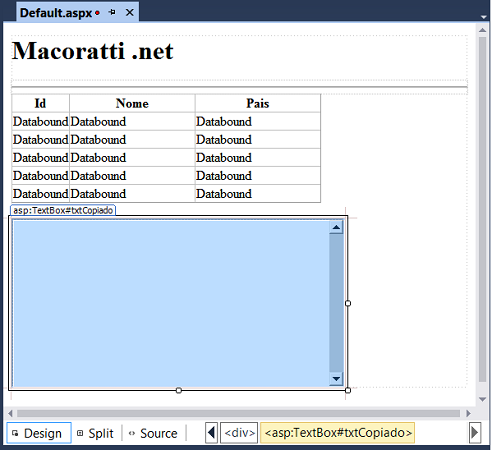This screenshot has height=450, width=492.
Task: Click first row Databound cell under Pais
Action: (258, 122)
